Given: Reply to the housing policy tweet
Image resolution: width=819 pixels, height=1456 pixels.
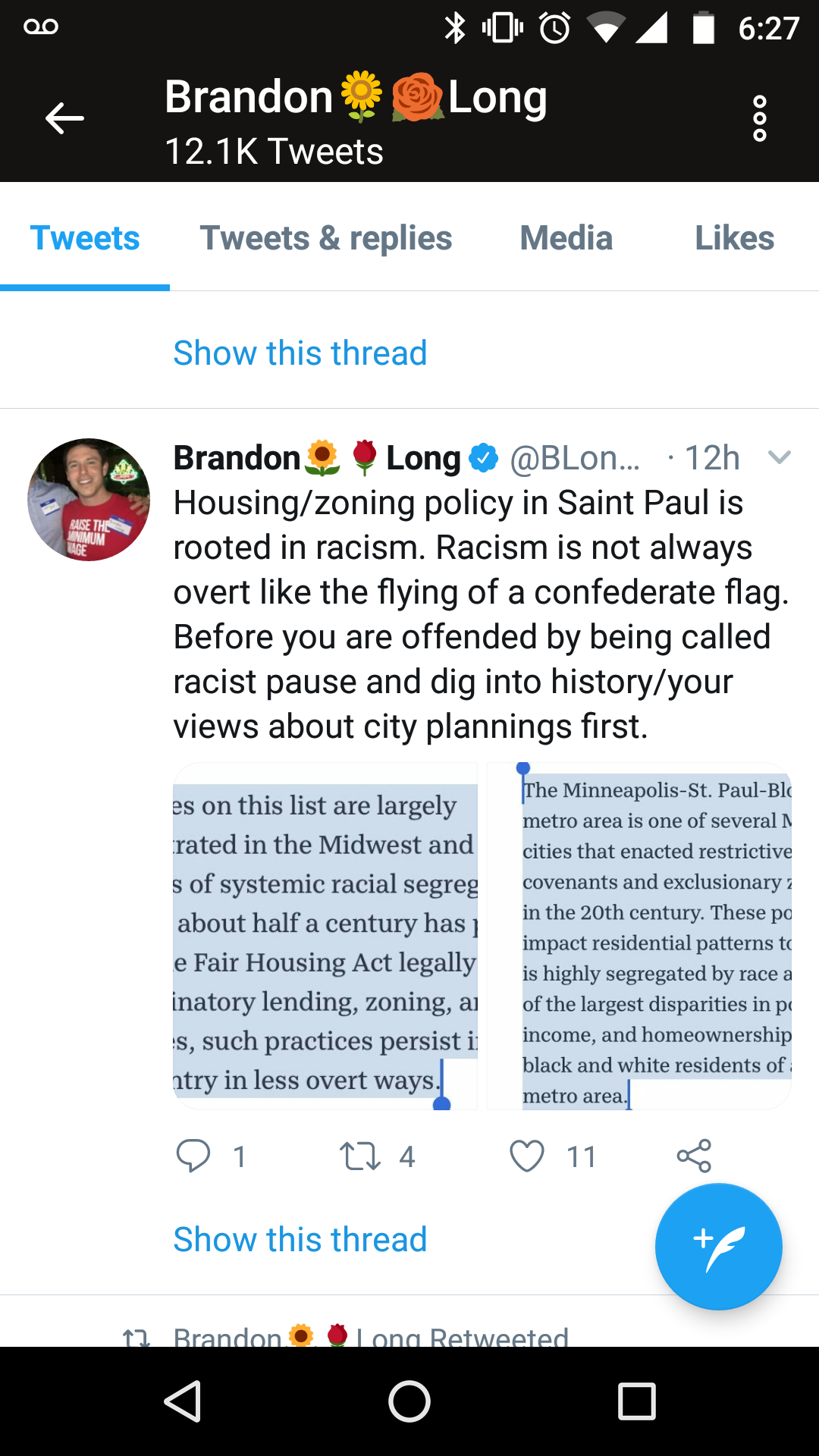Looking at the screenshot, I should point(193,1156).
